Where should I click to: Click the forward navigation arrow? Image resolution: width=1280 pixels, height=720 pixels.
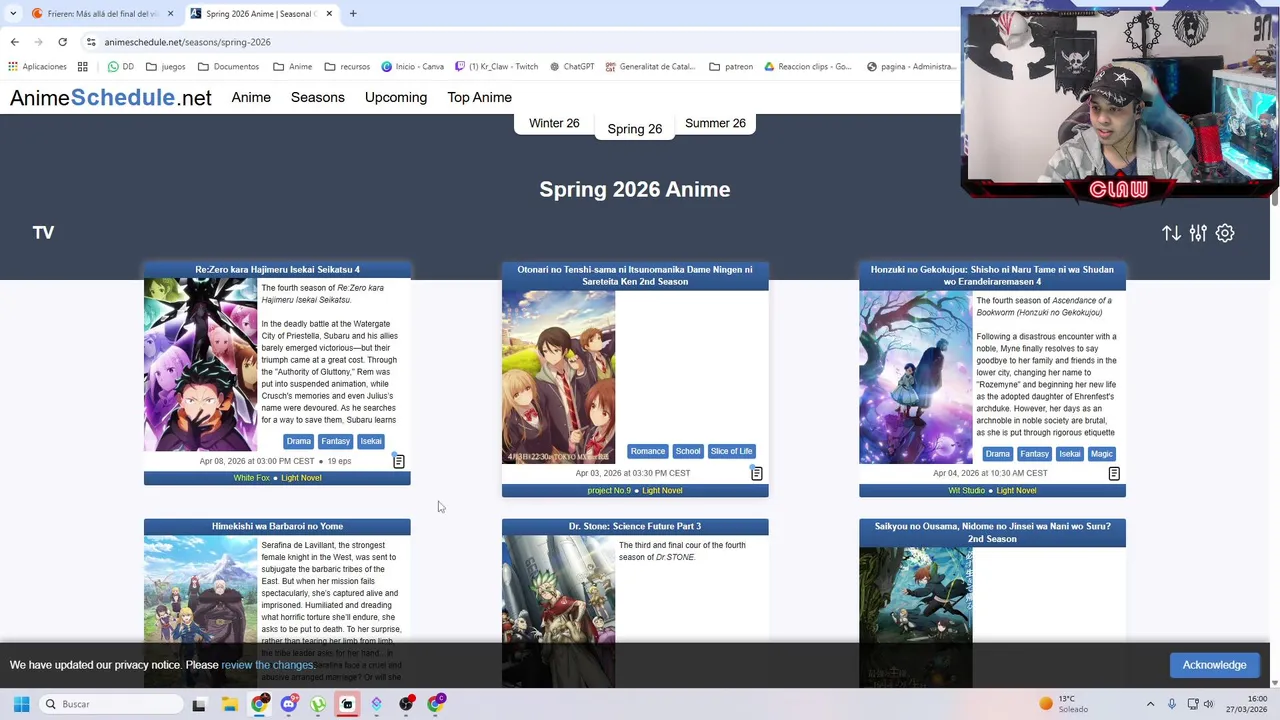[x=38, y=42]
